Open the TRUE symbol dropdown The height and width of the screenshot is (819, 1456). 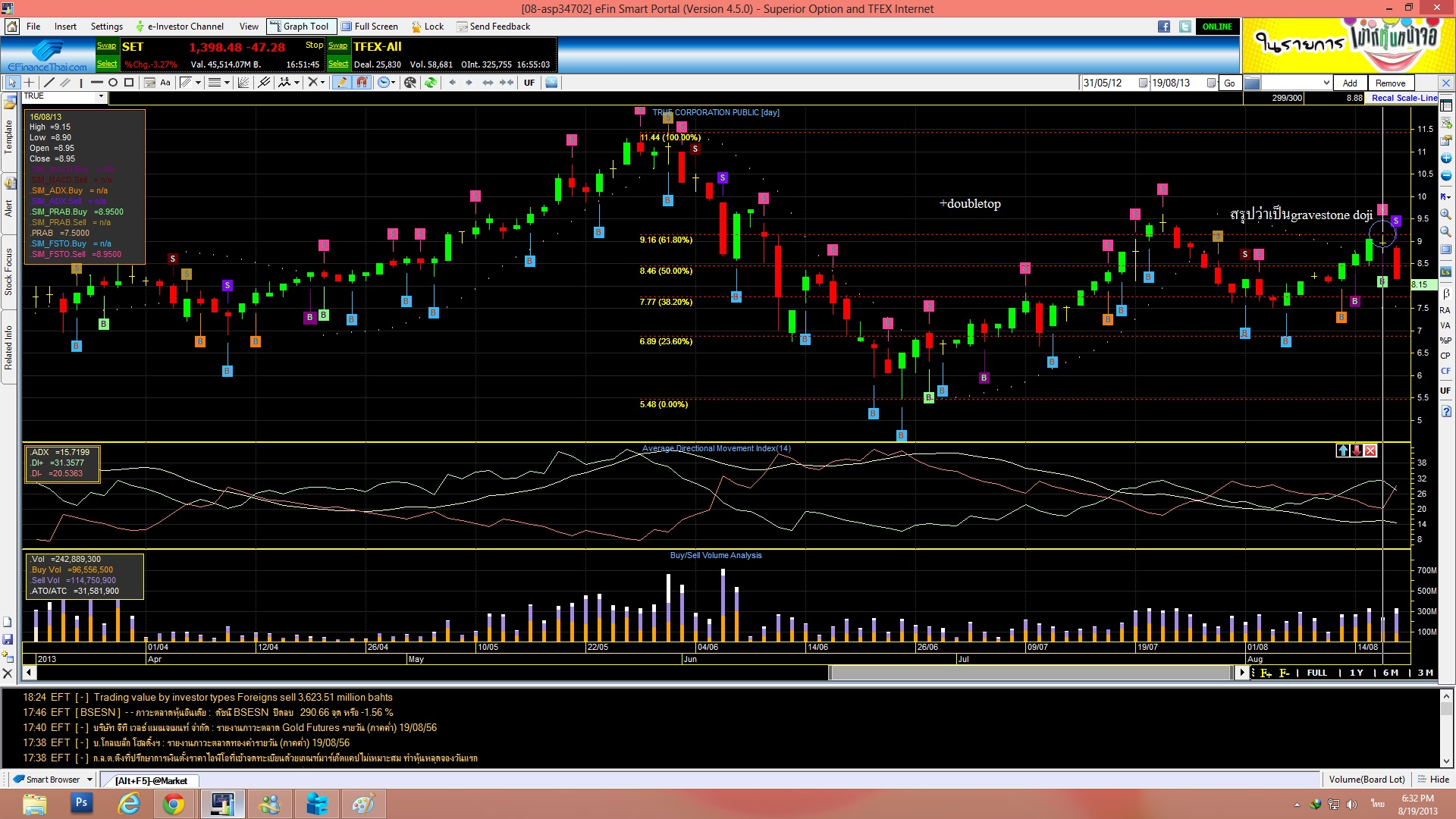101,97
